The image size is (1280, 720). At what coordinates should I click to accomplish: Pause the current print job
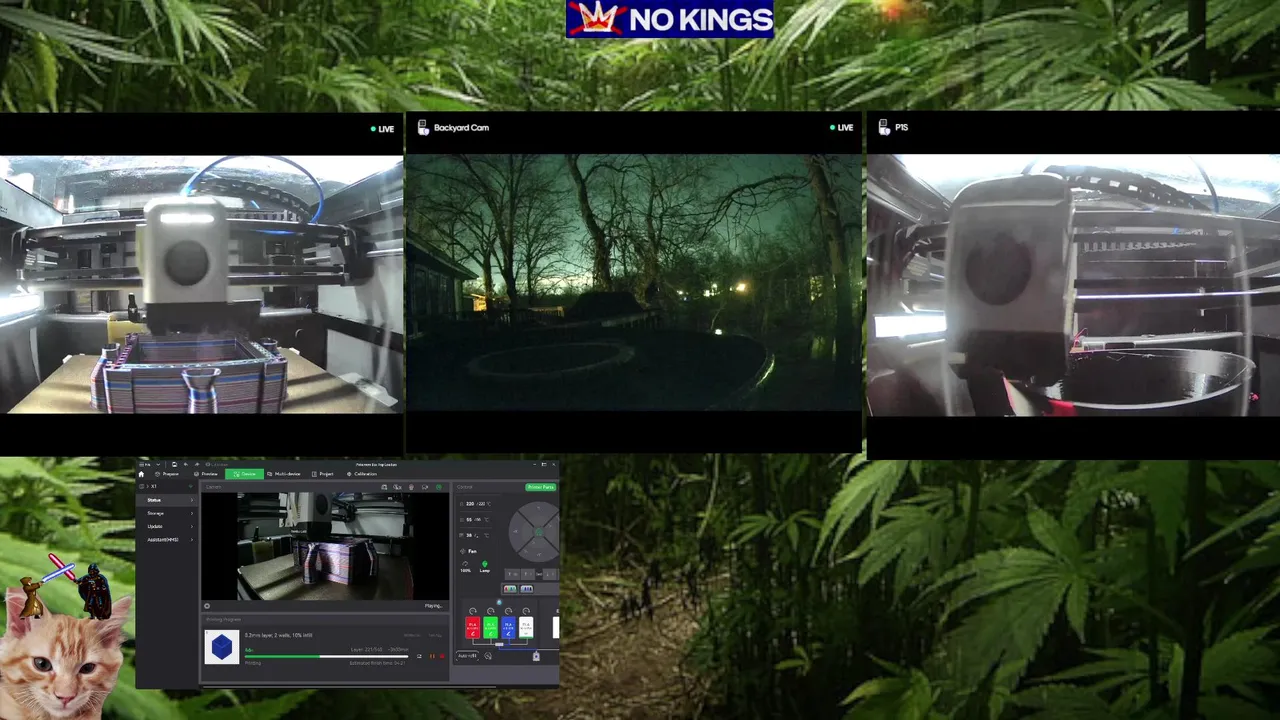click(x=432, y=656)
